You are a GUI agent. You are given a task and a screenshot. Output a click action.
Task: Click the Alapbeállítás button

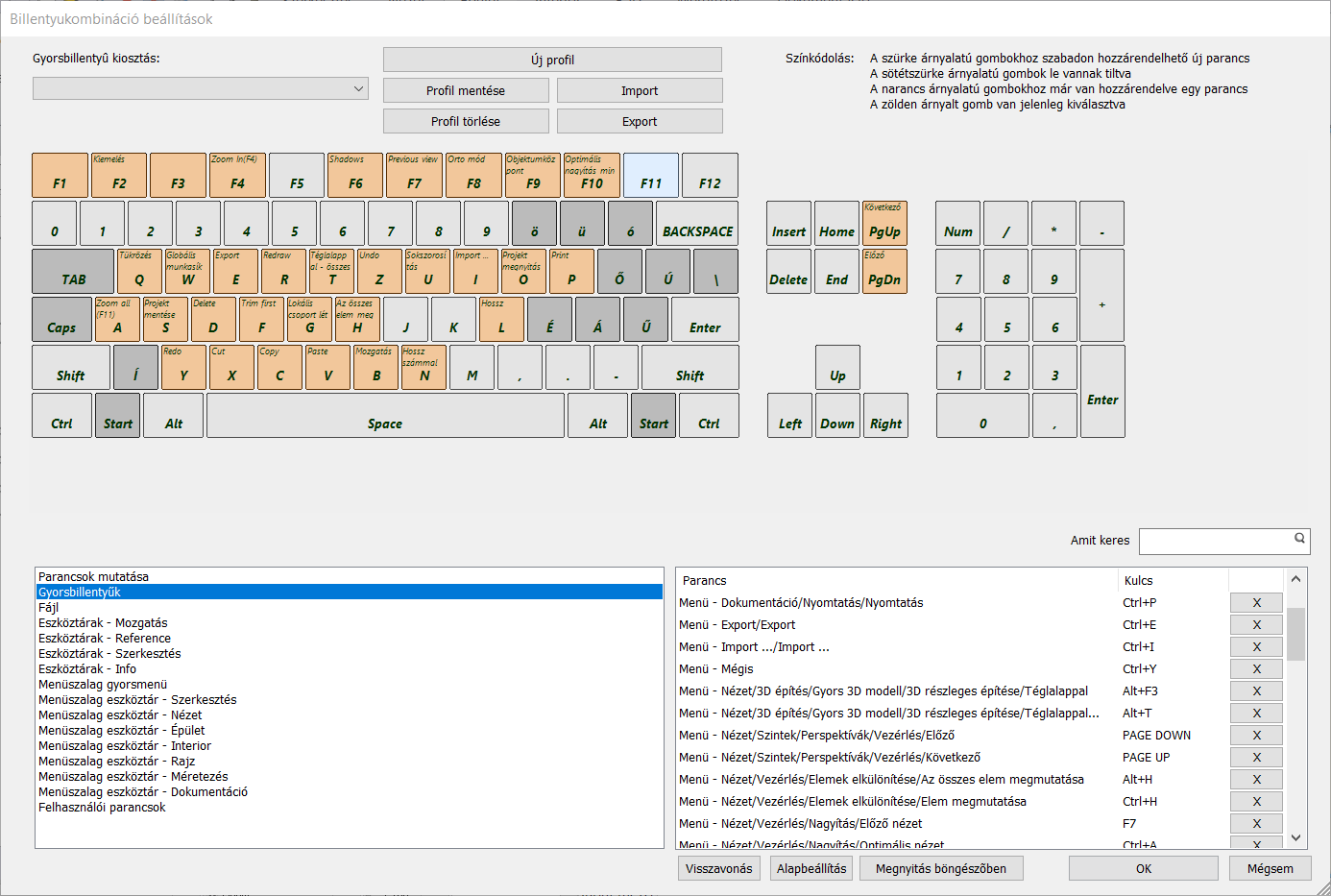[x=811, y=869]
